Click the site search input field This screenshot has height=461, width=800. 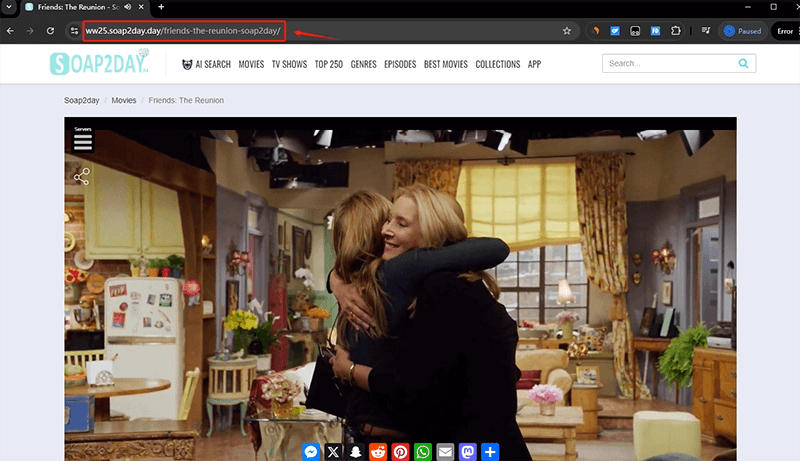coord(666,64)
